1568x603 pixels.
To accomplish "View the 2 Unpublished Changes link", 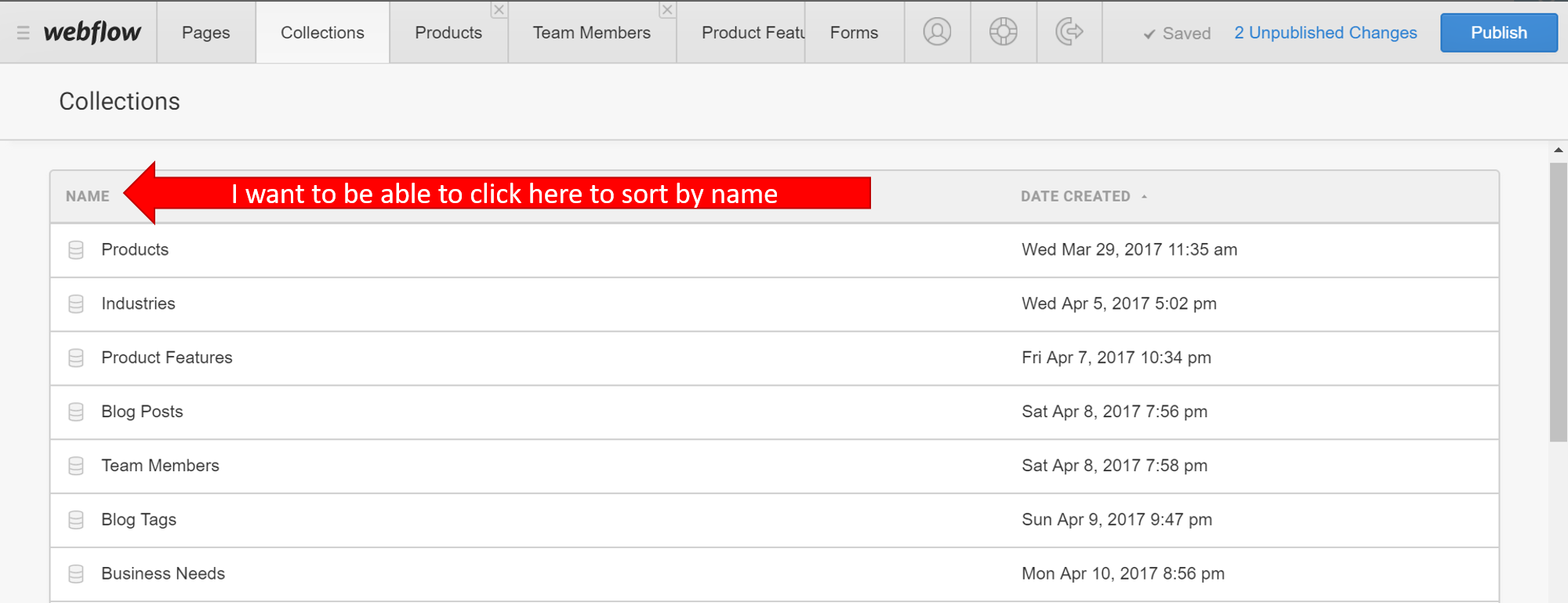I will [x=1326, y=33].
